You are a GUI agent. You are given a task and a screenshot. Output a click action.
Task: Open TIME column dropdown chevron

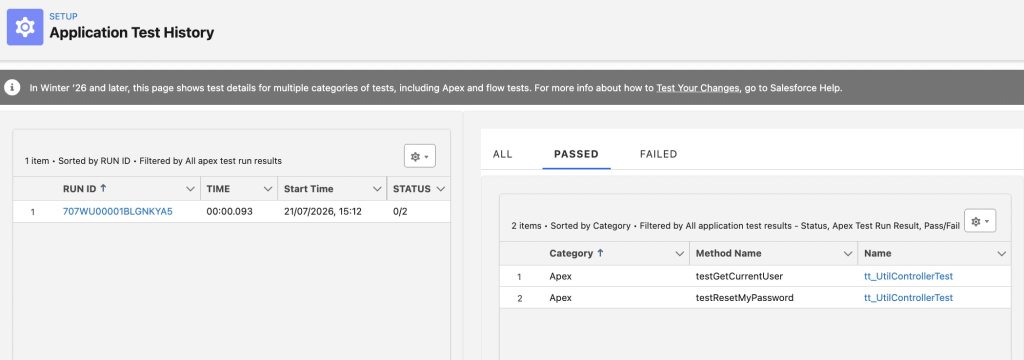(x=268, y=189)
